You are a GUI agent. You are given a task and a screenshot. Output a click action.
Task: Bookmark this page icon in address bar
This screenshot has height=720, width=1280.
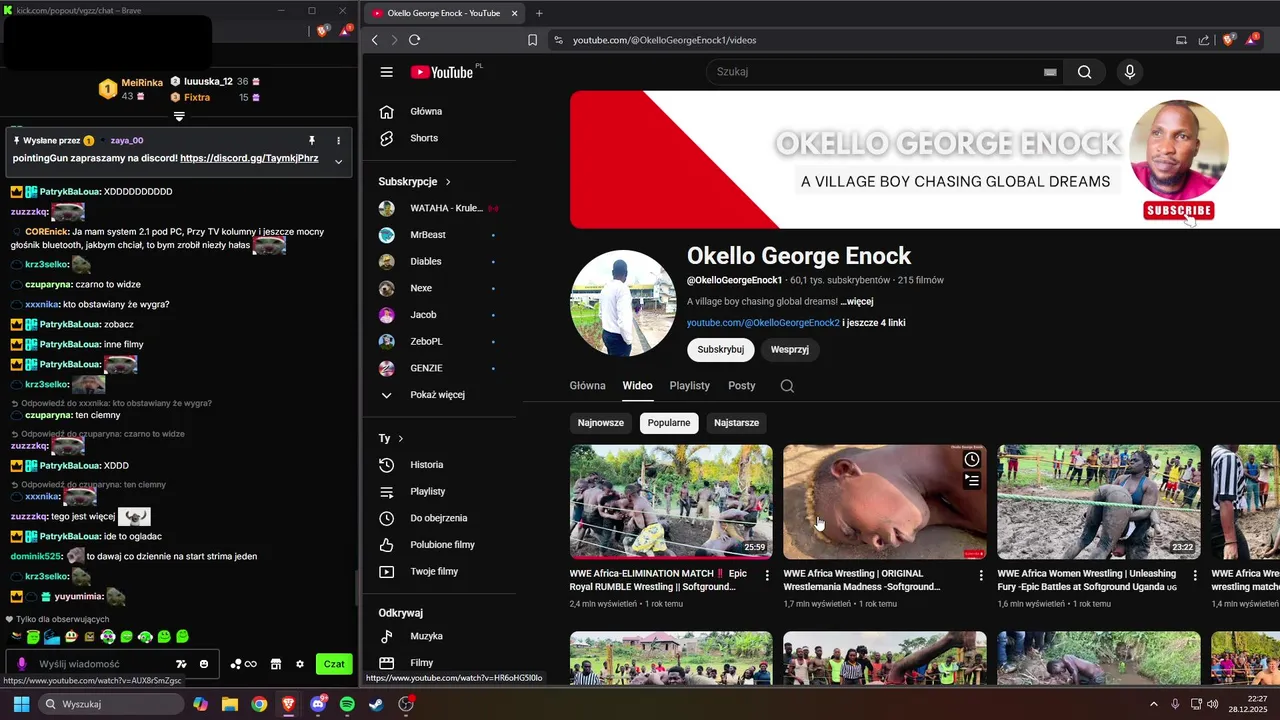point(532,40)
